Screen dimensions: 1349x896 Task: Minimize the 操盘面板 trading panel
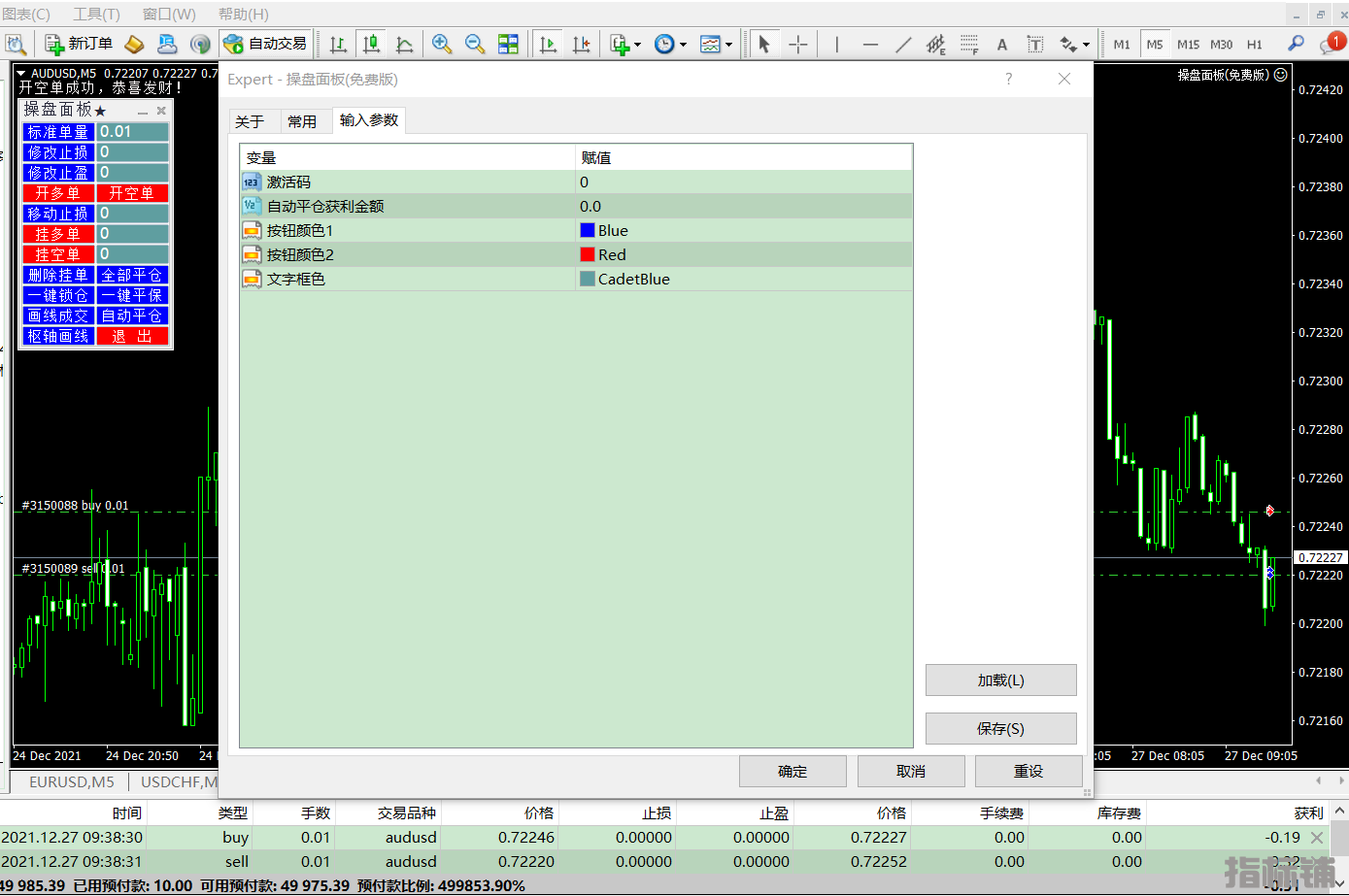pyautogui.click(x=143, y=112)
